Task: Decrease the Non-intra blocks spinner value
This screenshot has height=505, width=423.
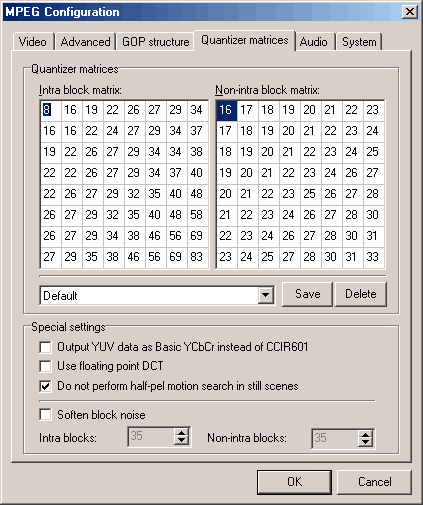Action: pos(365,442)
